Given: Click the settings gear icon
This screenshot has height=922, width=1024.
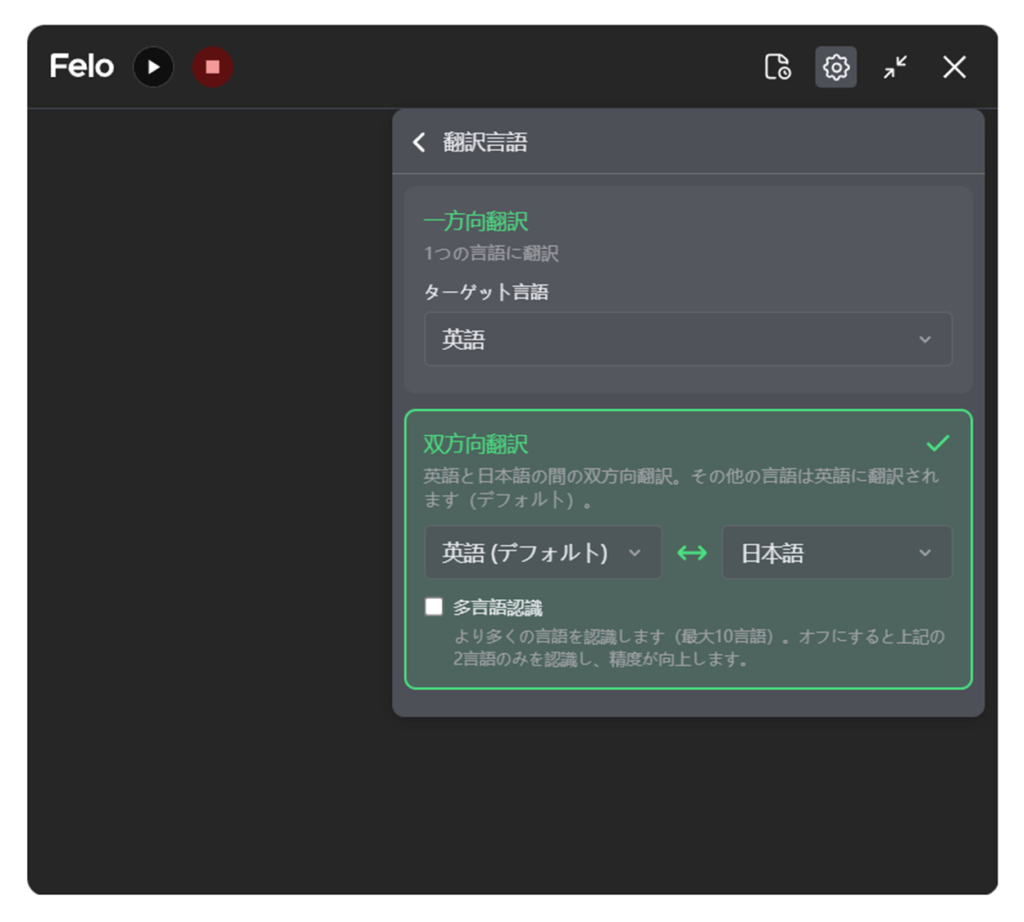Looking at the screenshot, I should (835, 67).
